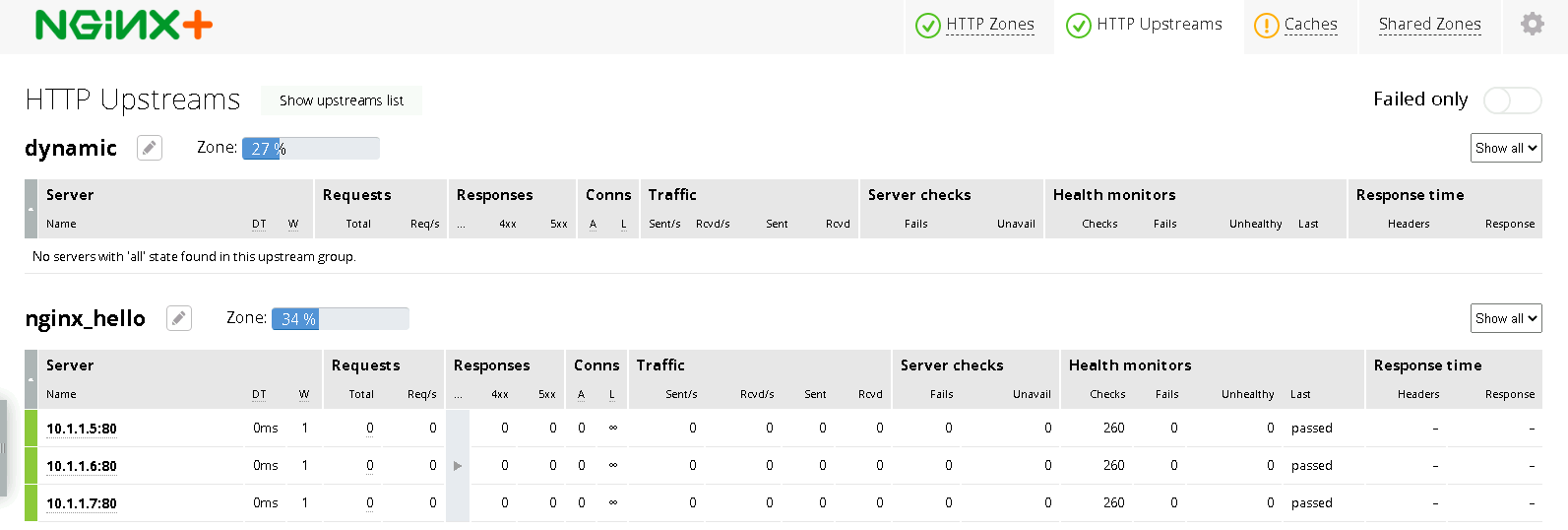This screenshot has height=530, width=1568.
Task: Edit the dynamic upstream with pencil icon
Action: click(x=150, y=148)
